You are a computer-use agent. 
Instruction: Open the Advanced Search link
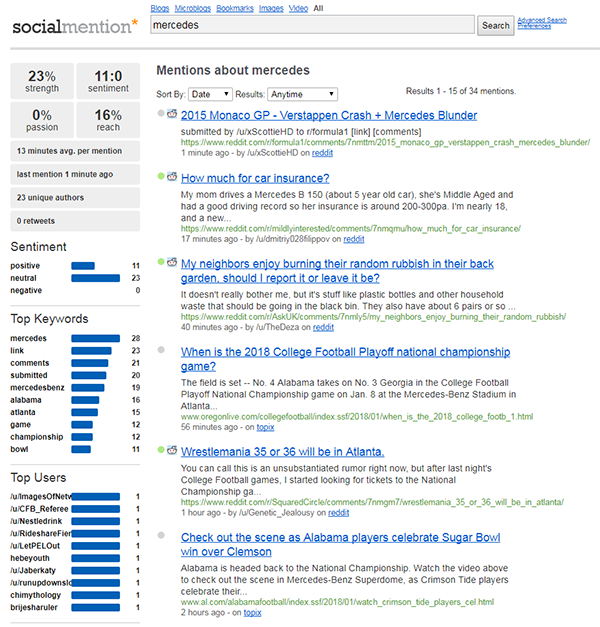pyautogui.click(x=542, y=20)
